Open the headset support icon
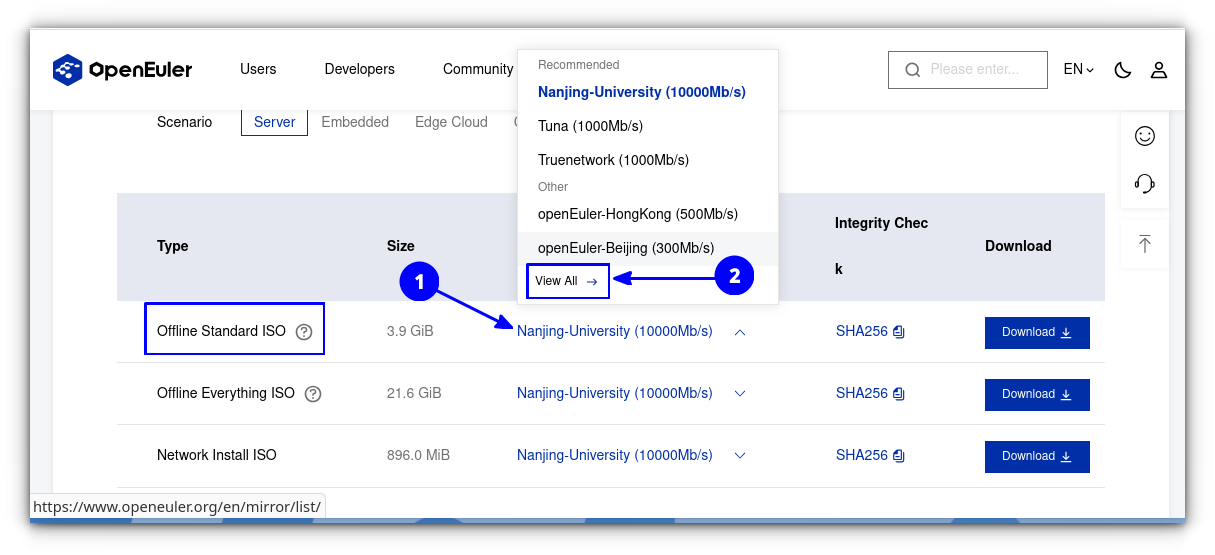The height and width of the screenshot is (555, 1215). pos(1145,184)
